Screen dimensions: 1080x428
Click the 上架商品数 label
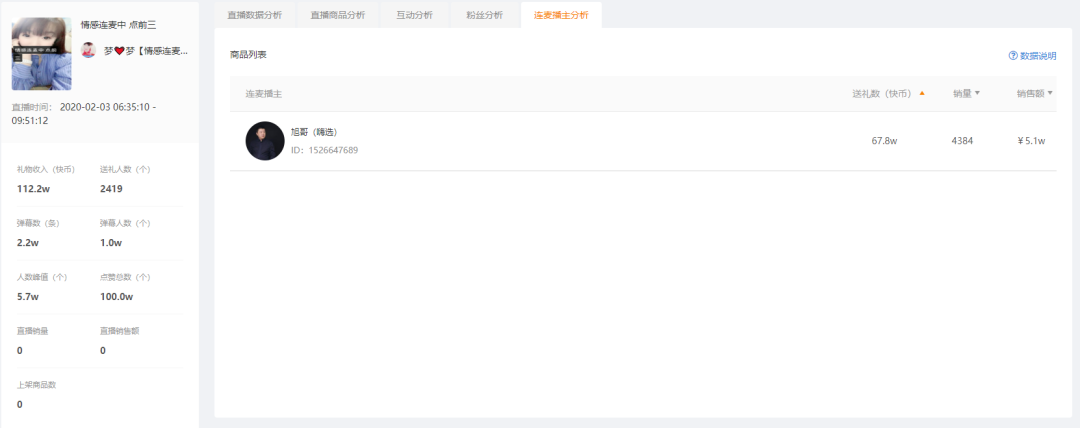[37, 385]
